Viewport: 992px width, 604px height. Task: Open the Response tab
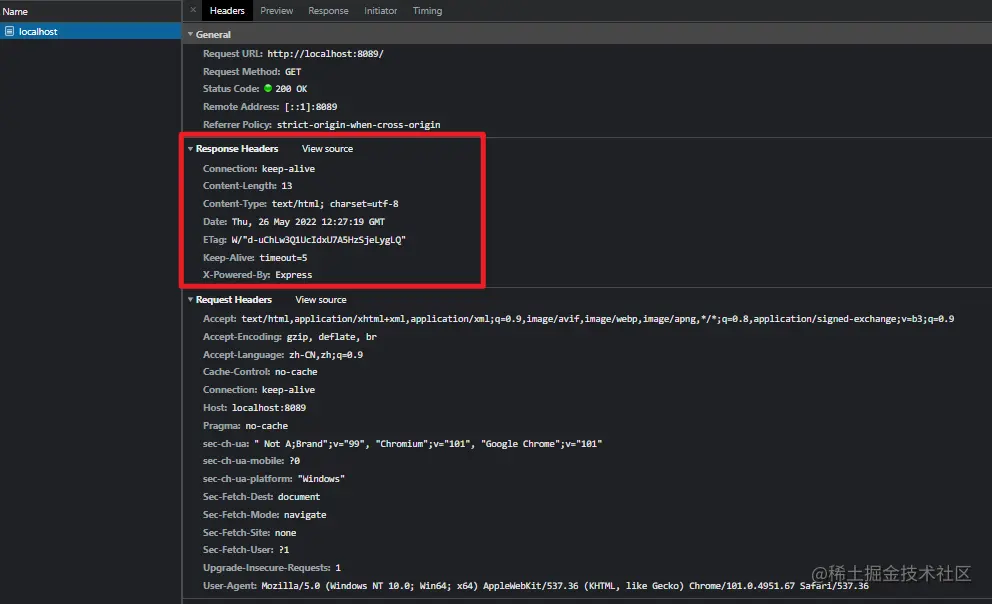(328, 11)
